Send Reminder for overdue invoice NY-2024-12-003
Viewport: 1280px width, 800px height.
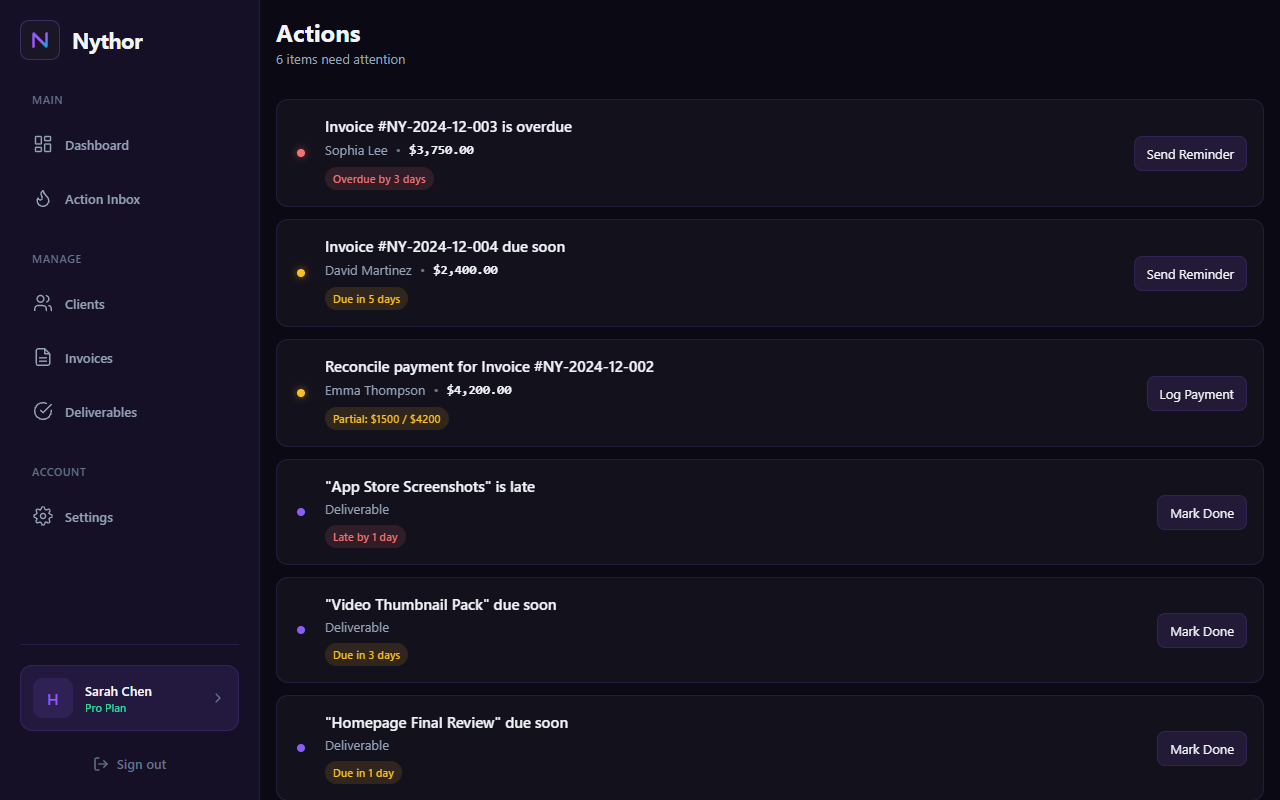pyautogui.click(x=1190, y=153)
